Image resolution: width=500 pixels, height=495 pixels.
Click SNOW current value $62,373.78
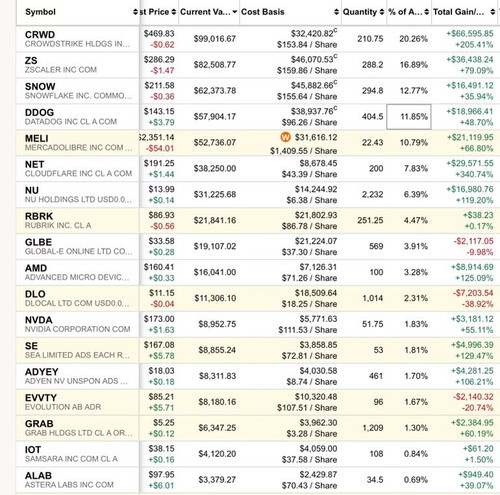(215, 91)
